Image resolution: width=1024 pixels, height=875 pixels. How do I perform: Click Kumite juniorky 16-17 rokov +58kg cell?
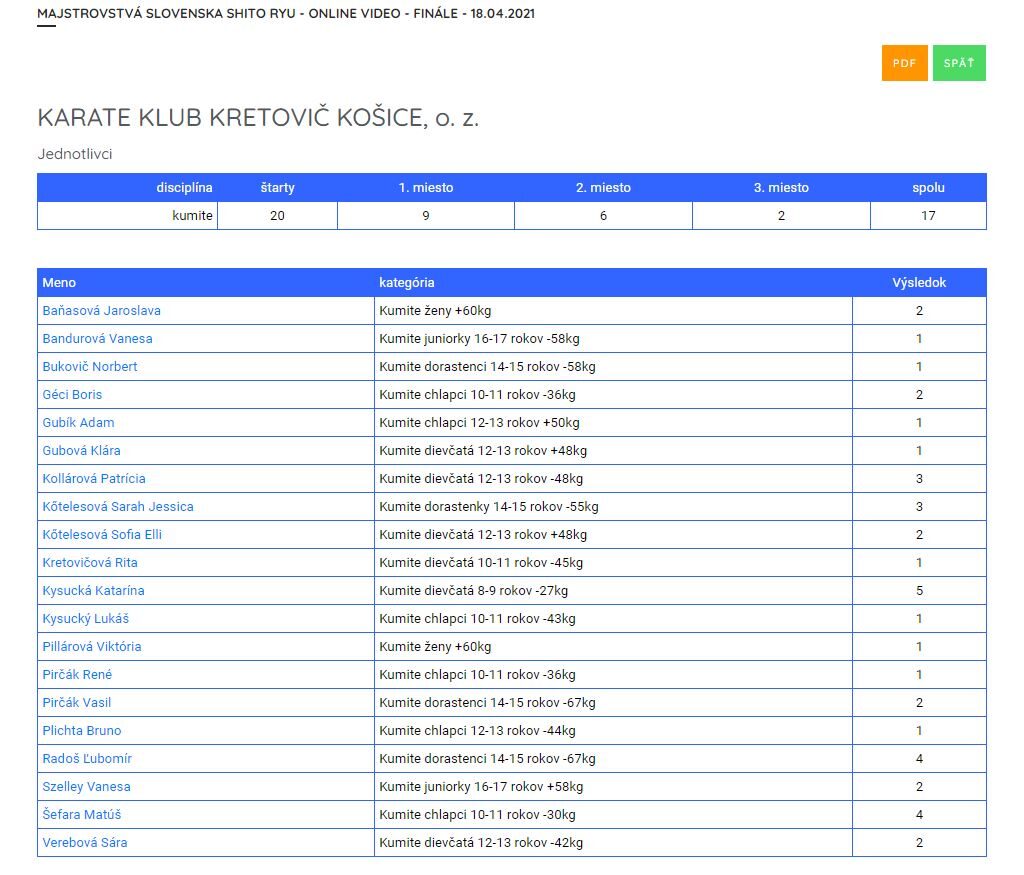click(x=613, y=787)
